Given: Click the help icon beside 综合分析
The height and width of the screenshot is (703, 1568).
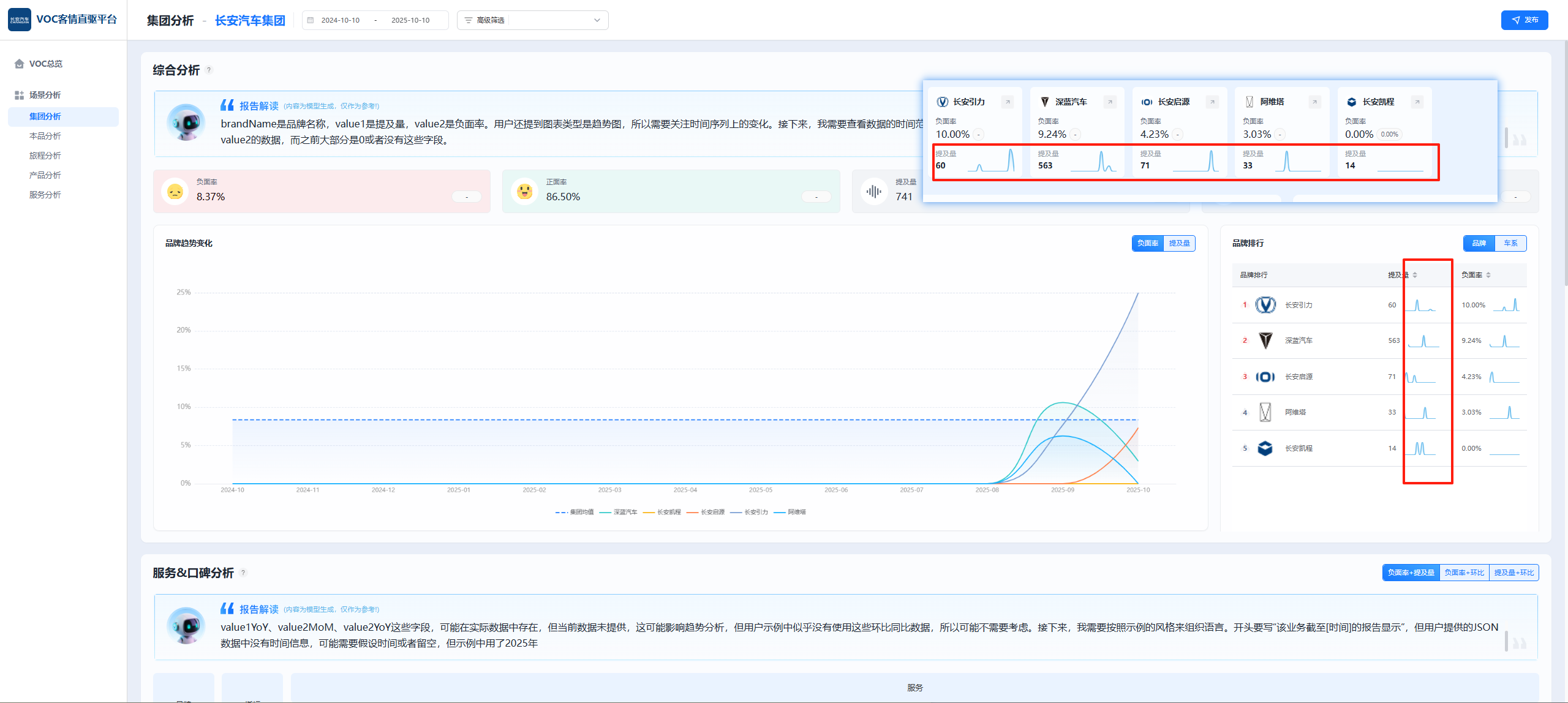Looking at the screenshot, I should point(209,70).
